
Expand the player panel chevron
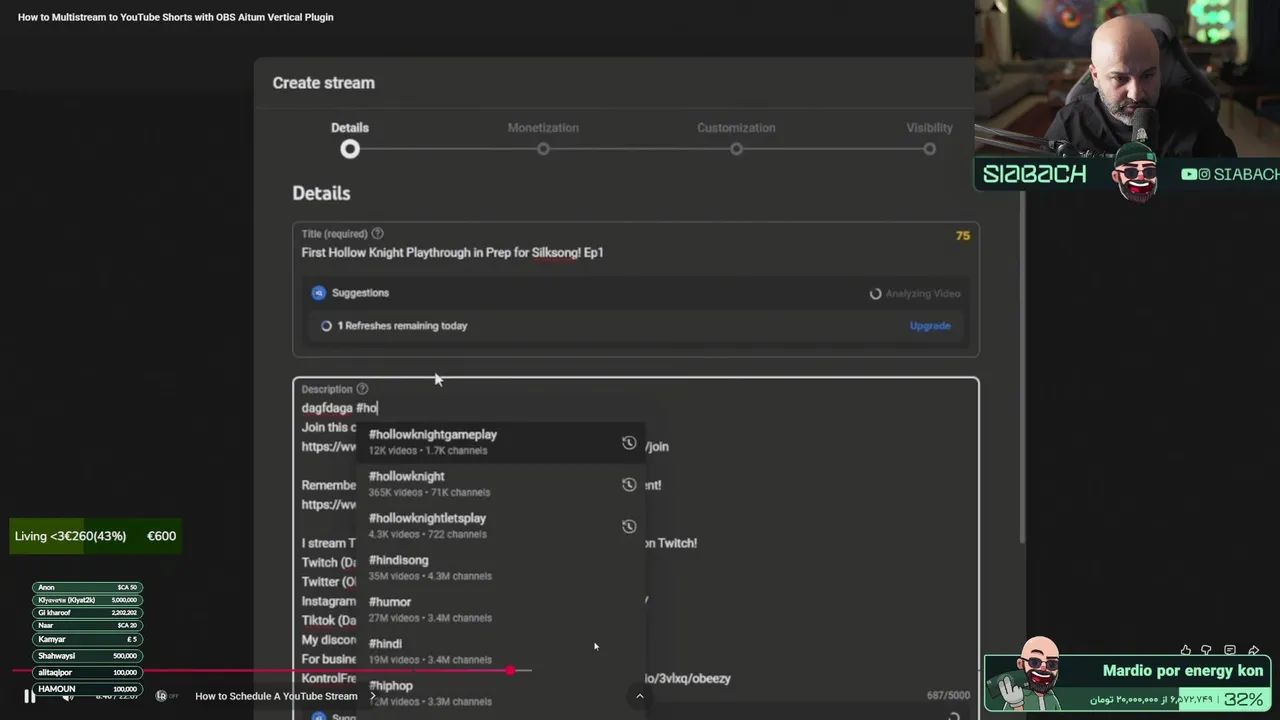[x=640, y=696]
